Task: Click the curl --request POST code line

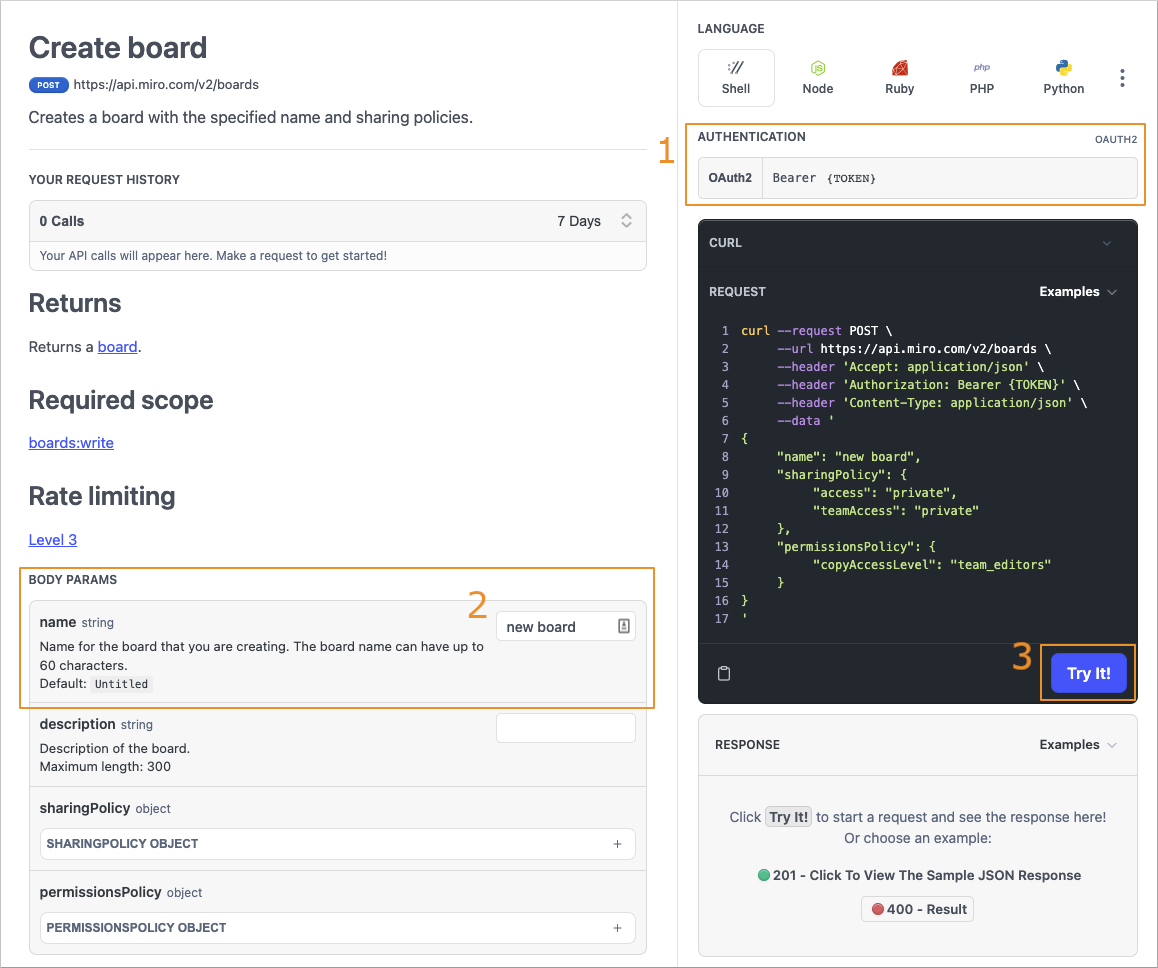Action: tap(816, 331)
